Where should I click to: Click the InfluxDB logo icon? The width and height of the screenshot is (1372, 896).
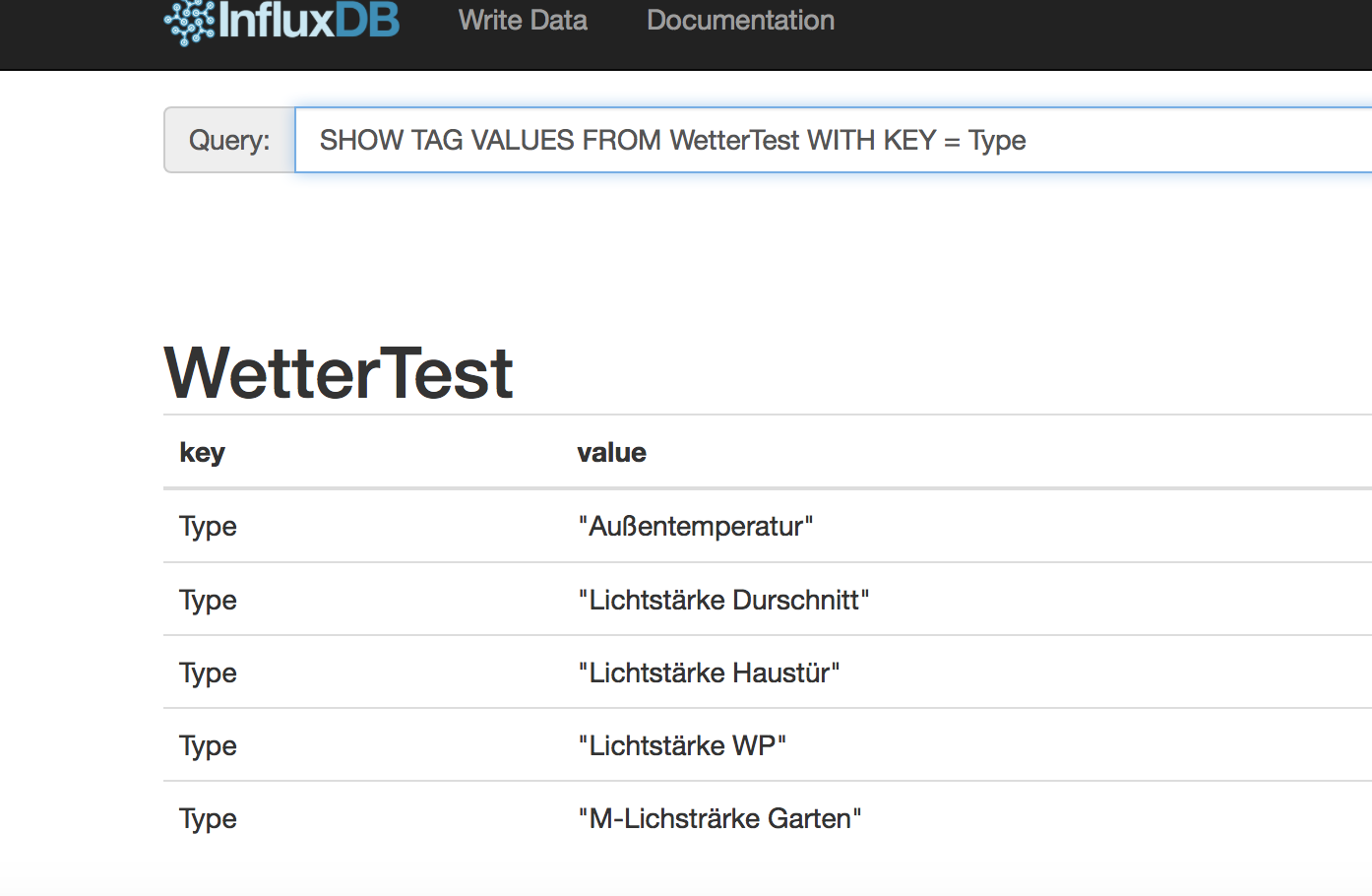pyautogui.click(x=188, y=22)
